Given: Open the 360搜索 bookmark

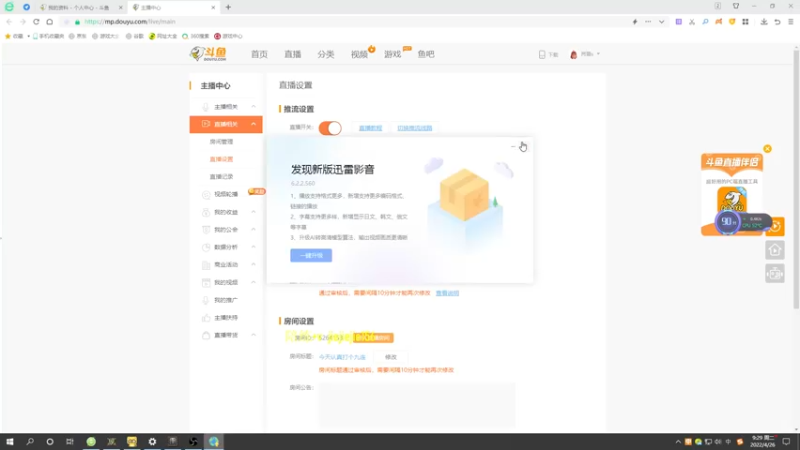Looking at the screenshot, I should point(196,36).
